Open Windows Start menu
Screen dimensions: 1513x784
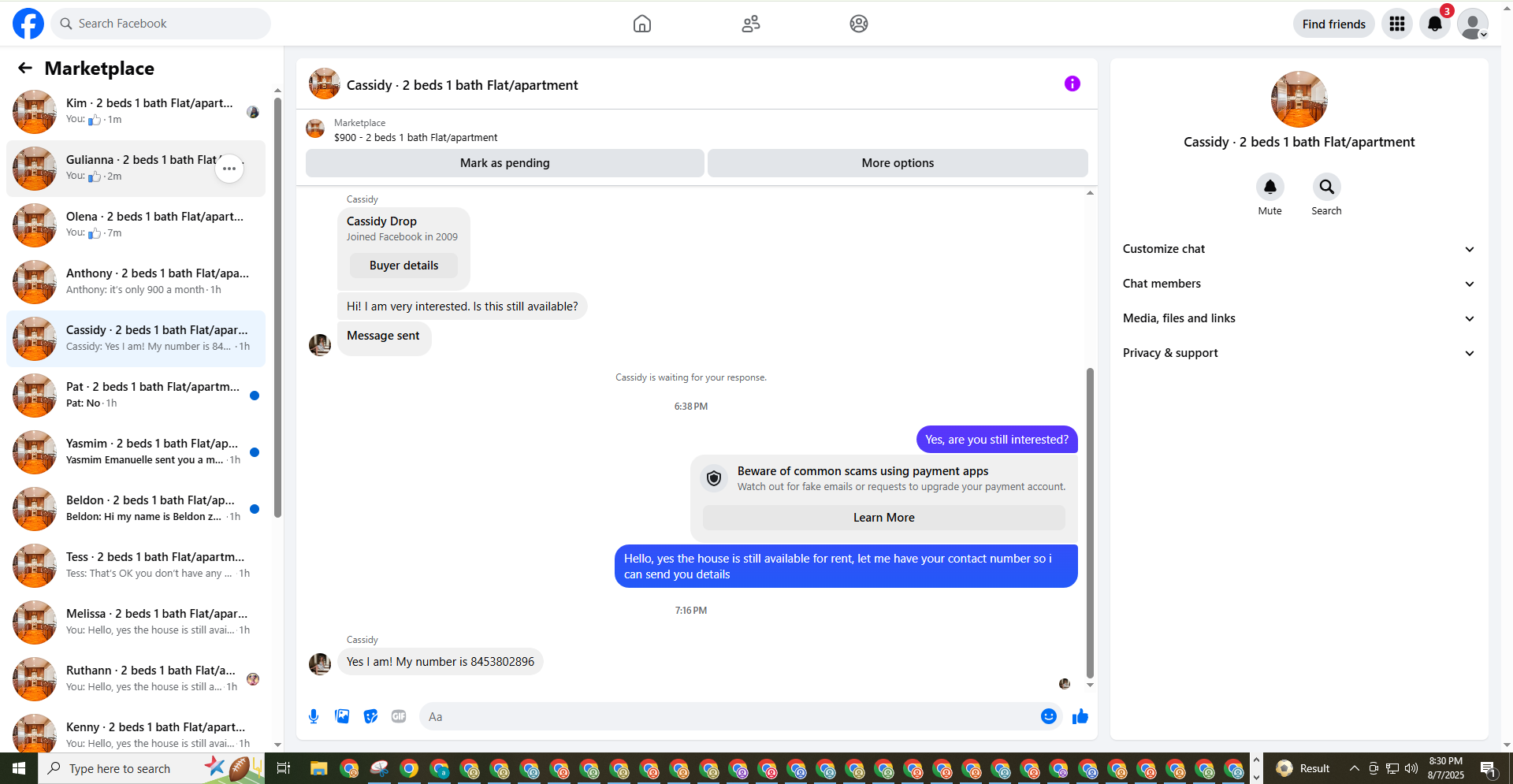19,768
